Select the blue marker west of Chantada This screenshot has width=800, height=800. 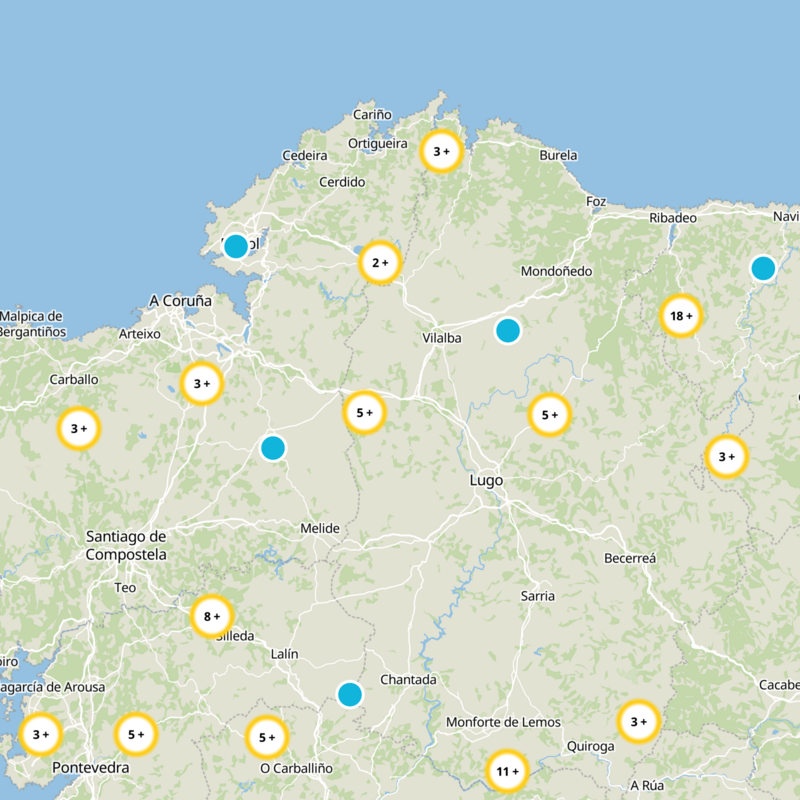point(350,694)
